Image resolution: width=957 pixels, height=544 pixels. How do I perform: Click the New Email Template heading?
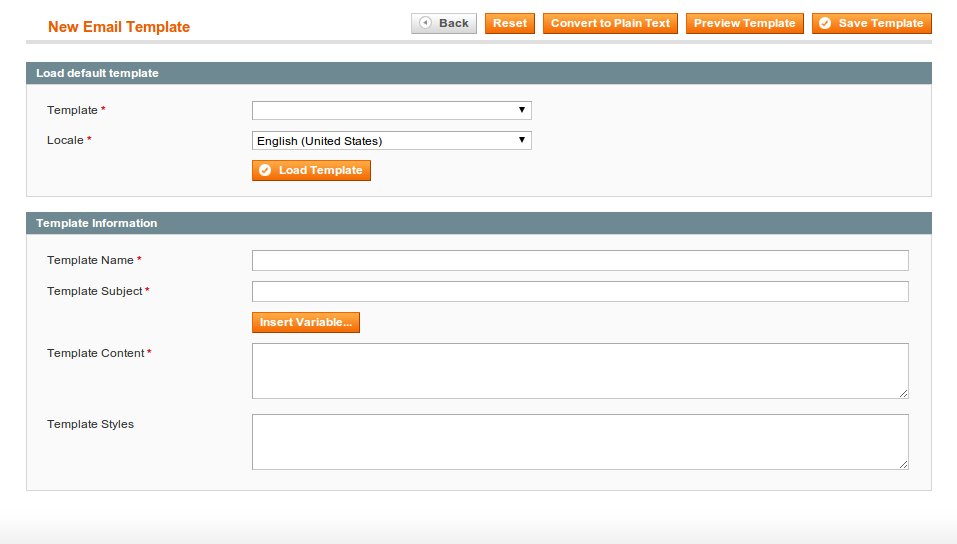click(119, 27)
